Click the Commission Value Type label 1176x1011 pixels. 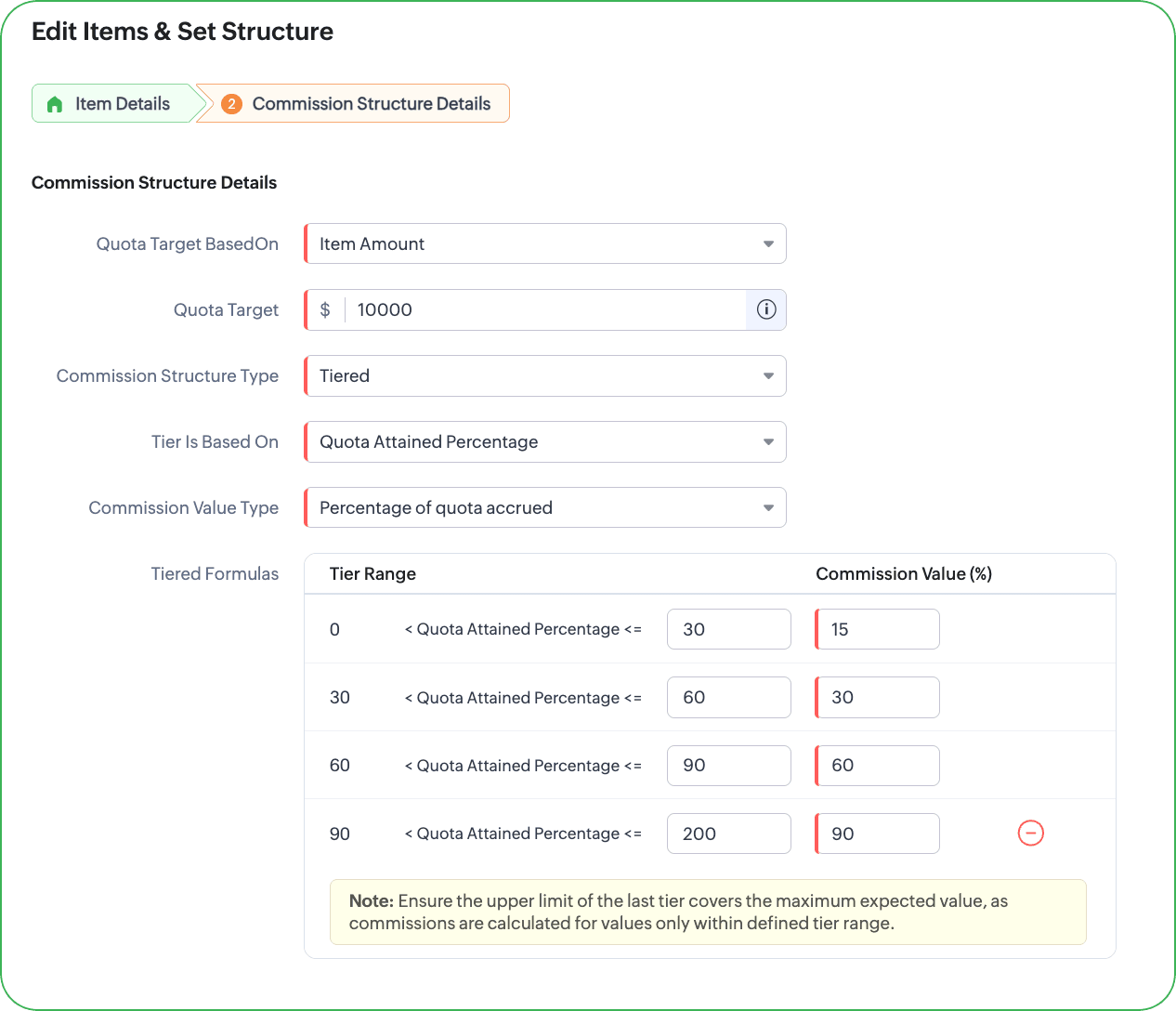[183, 507]
